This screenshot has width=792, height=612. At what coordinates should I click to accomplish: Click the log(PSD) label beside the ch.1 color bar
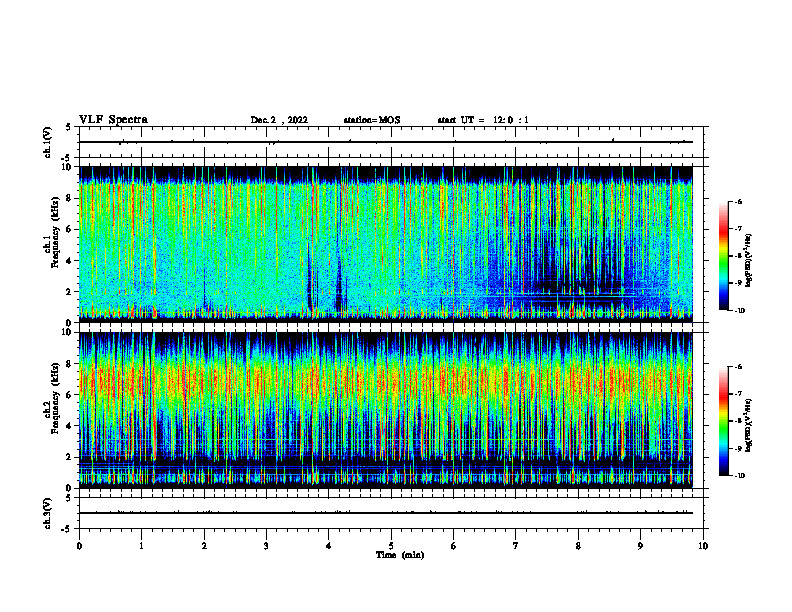[x=749, y=261]
